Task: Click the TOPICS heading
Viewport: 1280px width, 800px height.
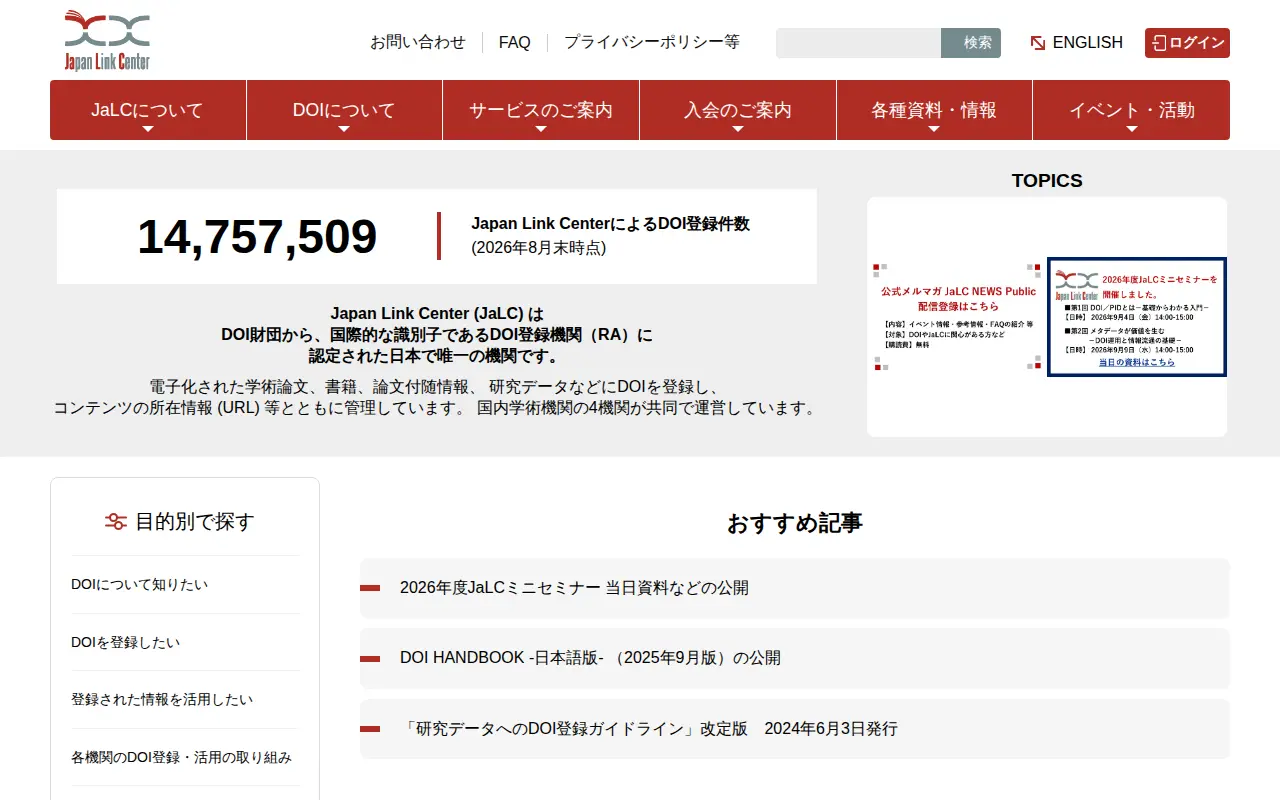Action: pyautogui.click(x=1047, y=181)
